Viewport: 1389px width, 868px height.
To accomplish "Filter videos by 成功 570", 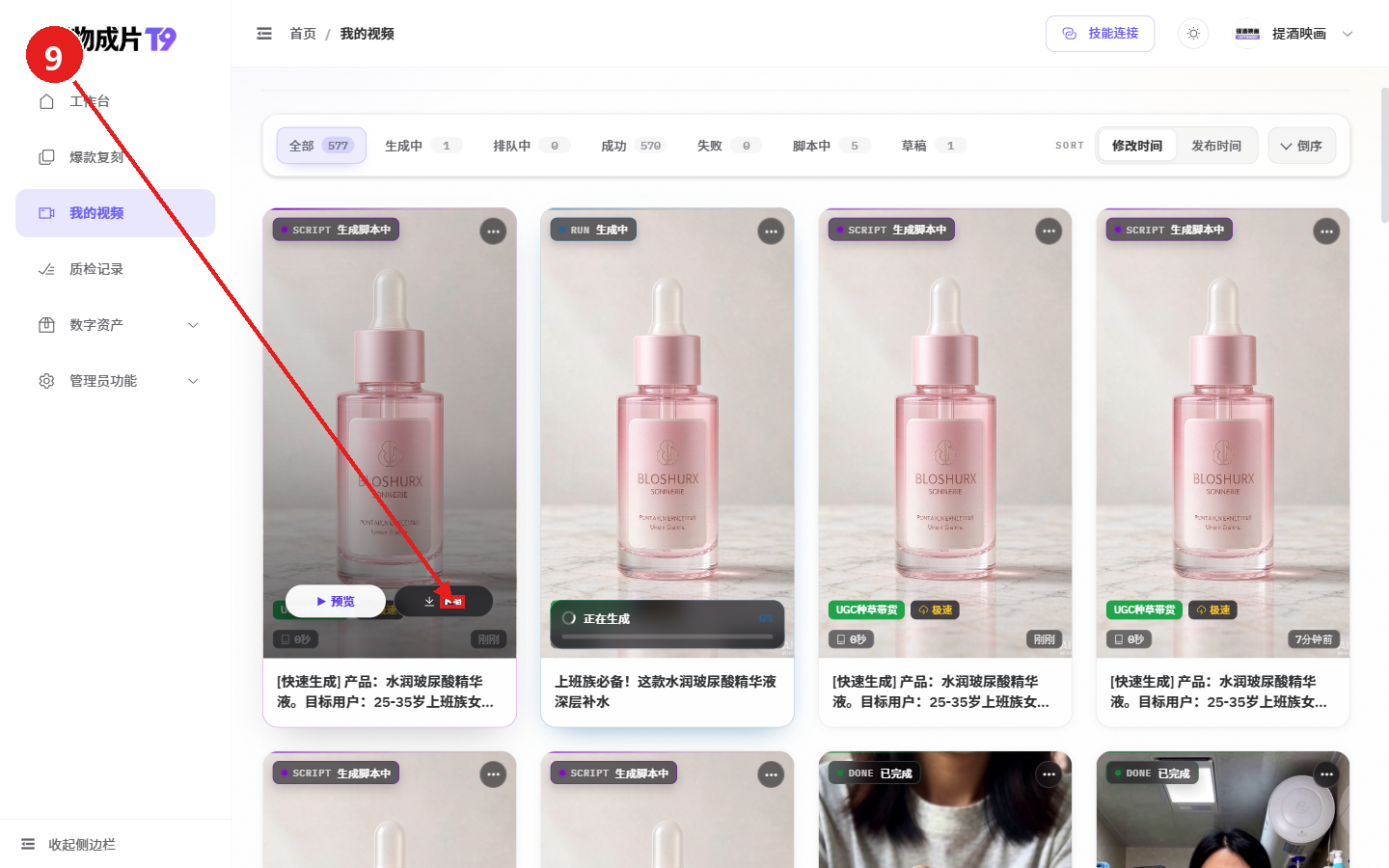I will point(633,146).
